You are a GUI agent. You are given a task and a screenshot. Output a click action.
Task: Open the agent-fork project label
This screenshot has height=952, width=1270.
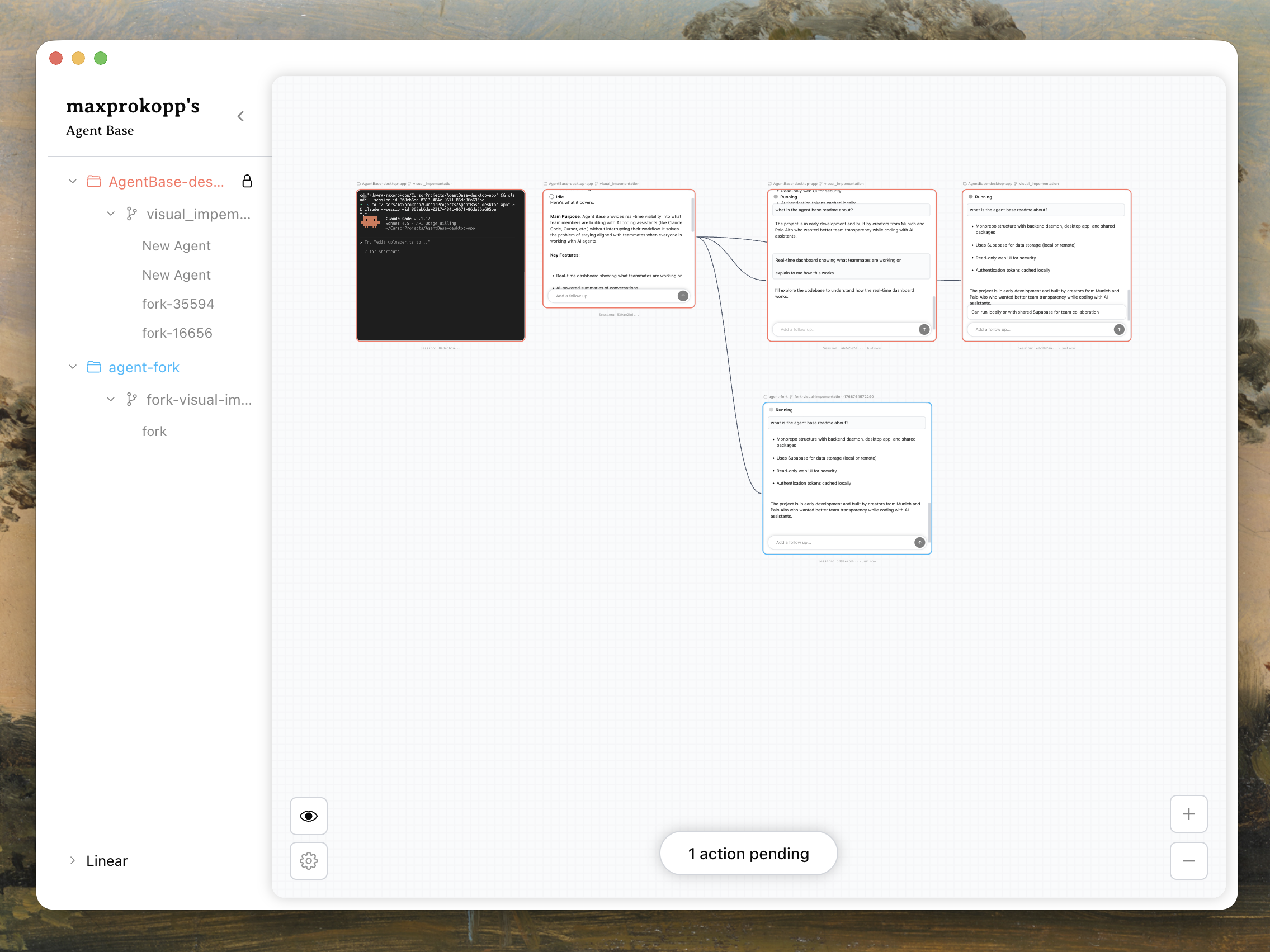[x=144, y=367]
